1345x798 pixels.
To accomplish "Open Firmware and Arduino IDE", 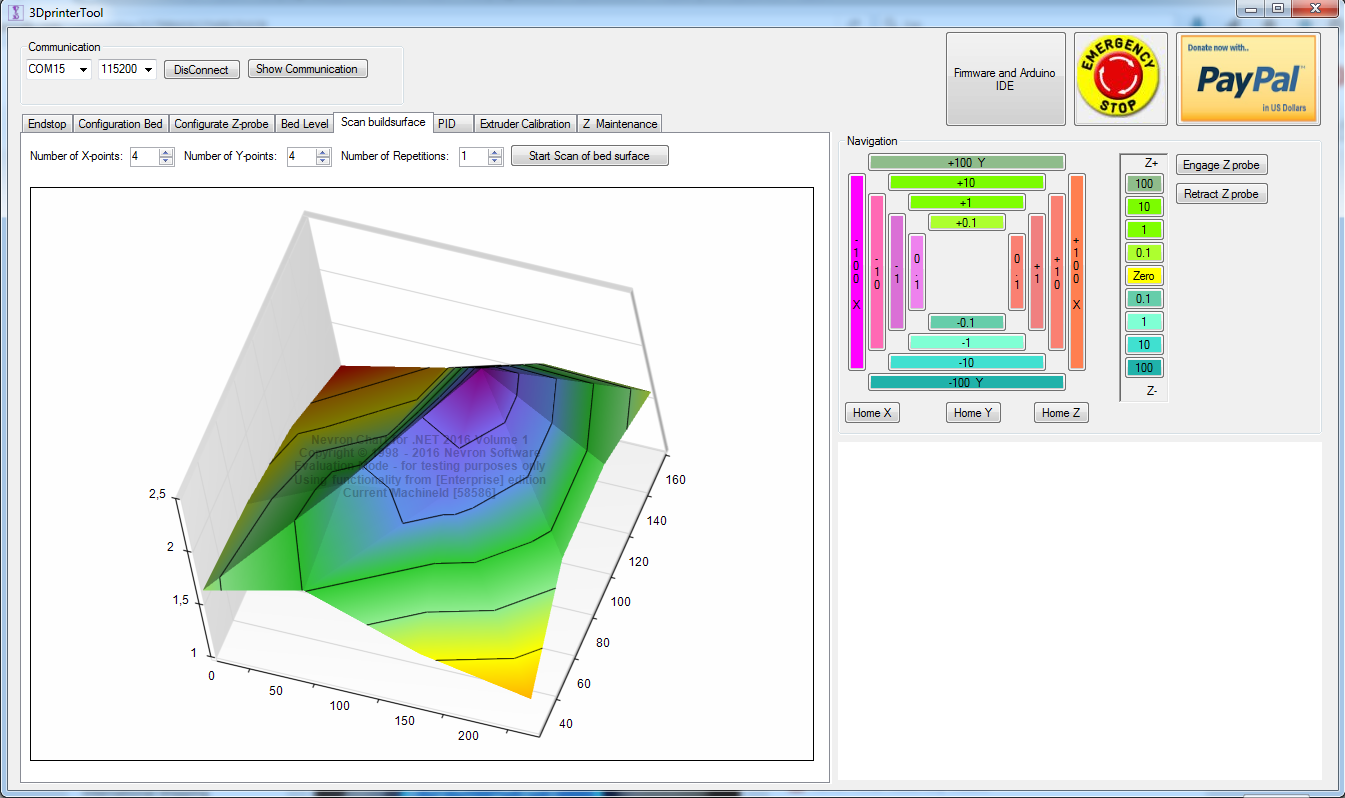I will point(1005,79).
